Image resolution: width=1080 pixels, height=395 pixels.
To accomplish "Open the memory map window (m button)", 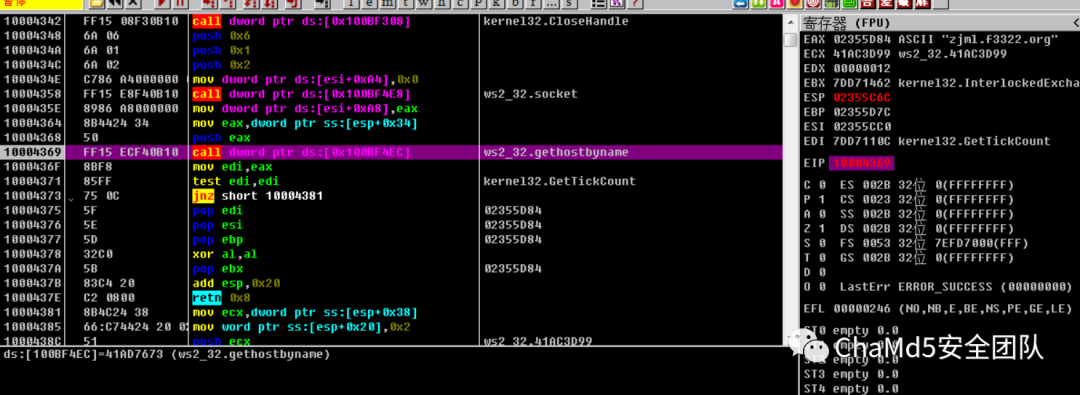I will 388,3.
